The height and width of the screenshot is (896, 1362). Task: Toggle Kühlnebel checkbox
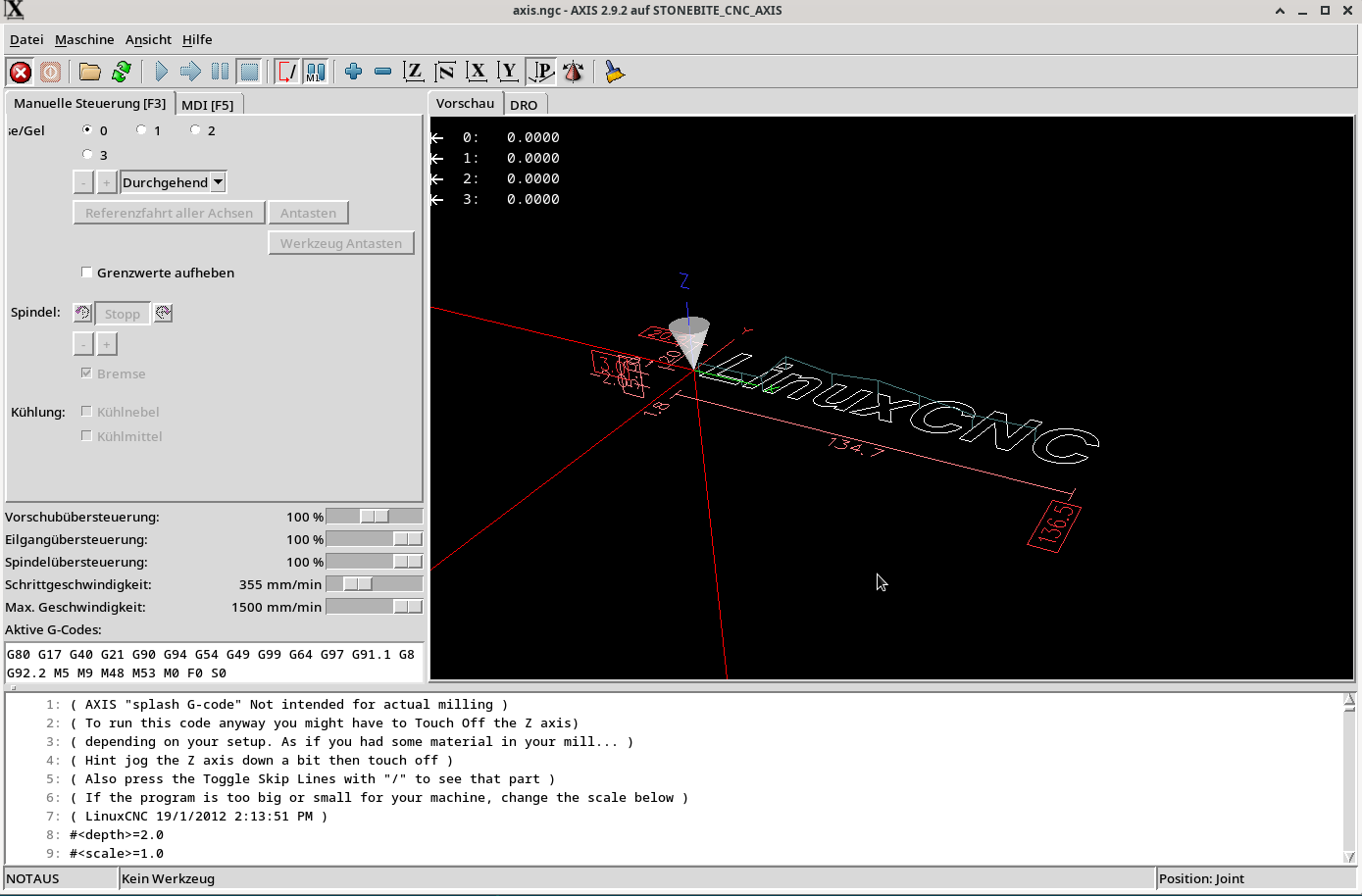coord(86,412)
